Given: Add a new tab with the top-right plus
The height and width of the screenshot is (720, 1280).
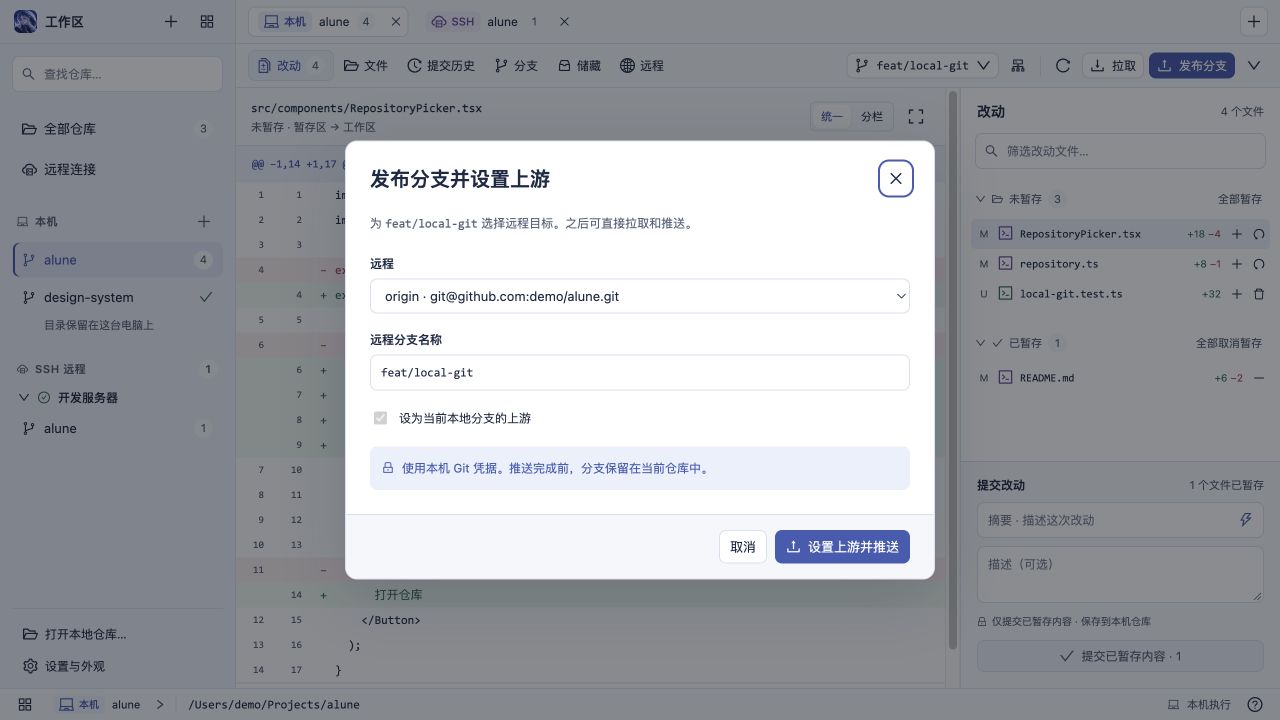Looking at the screenshot, I should (1253, 21).
